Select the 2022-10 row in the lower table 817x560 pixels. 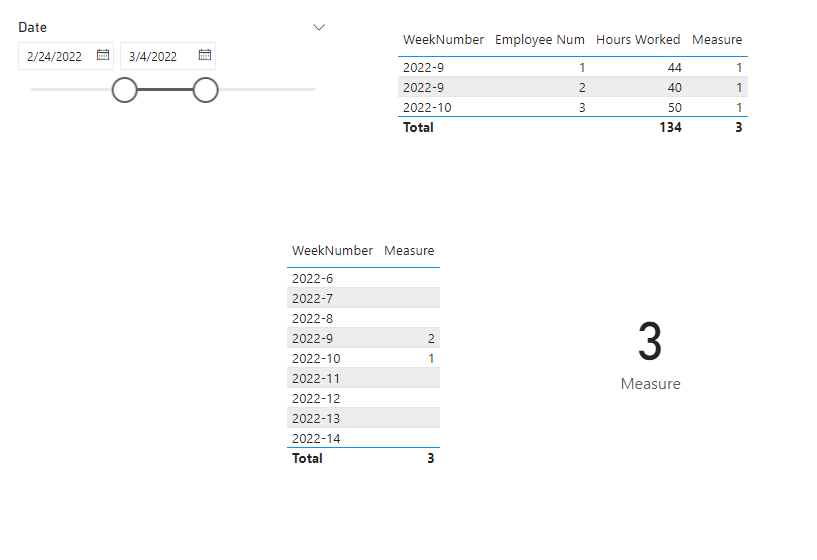coord(363,358)
